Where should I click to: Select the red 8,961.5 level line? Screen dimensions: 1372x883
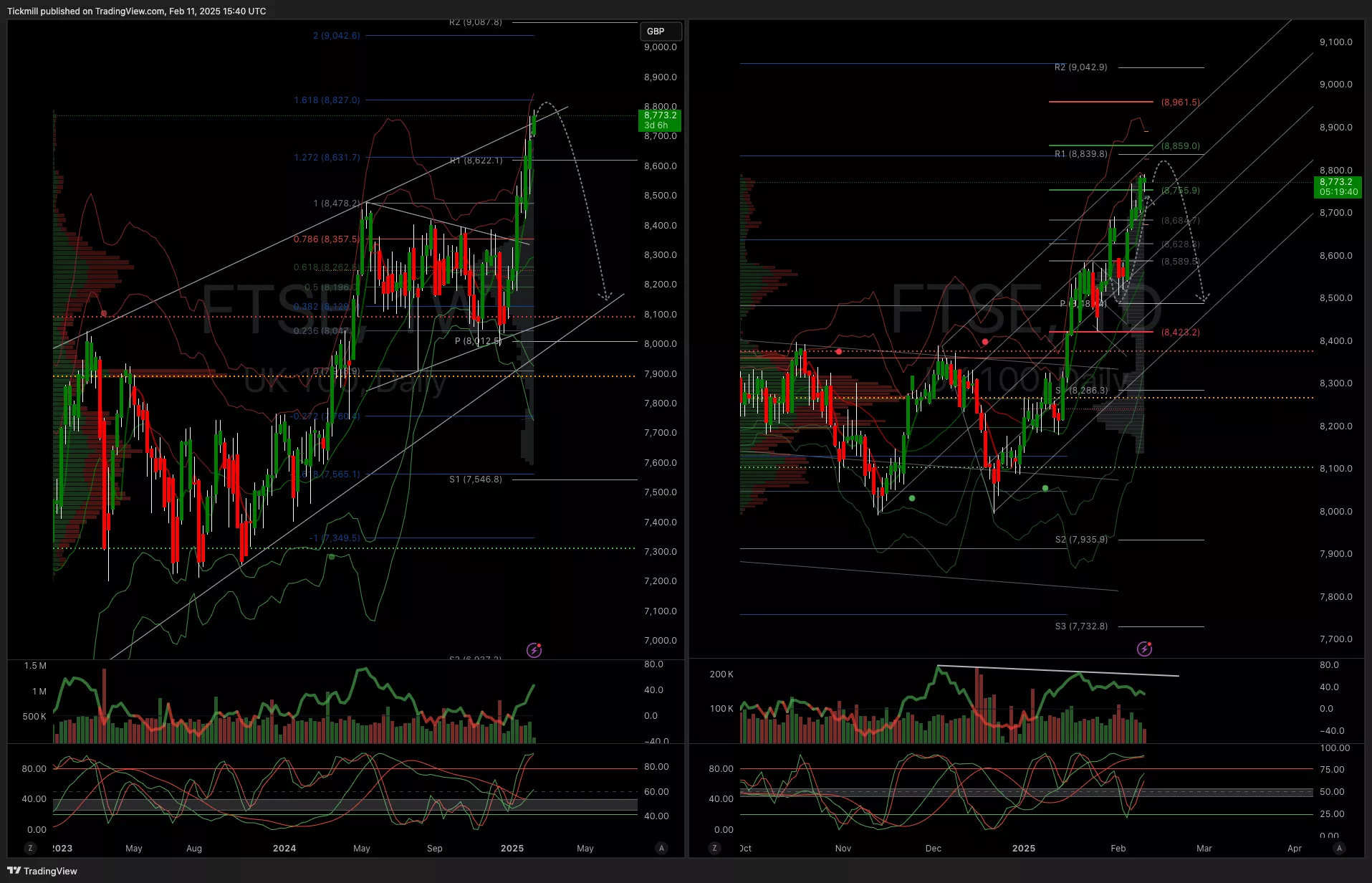tap(1100, 102)
